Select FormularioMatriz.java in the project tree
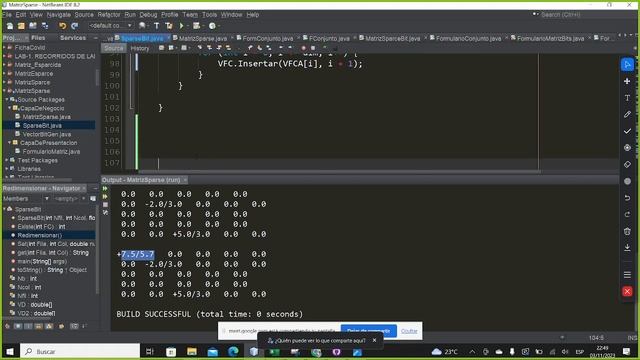Screen dimensions: 640x360 51,151
